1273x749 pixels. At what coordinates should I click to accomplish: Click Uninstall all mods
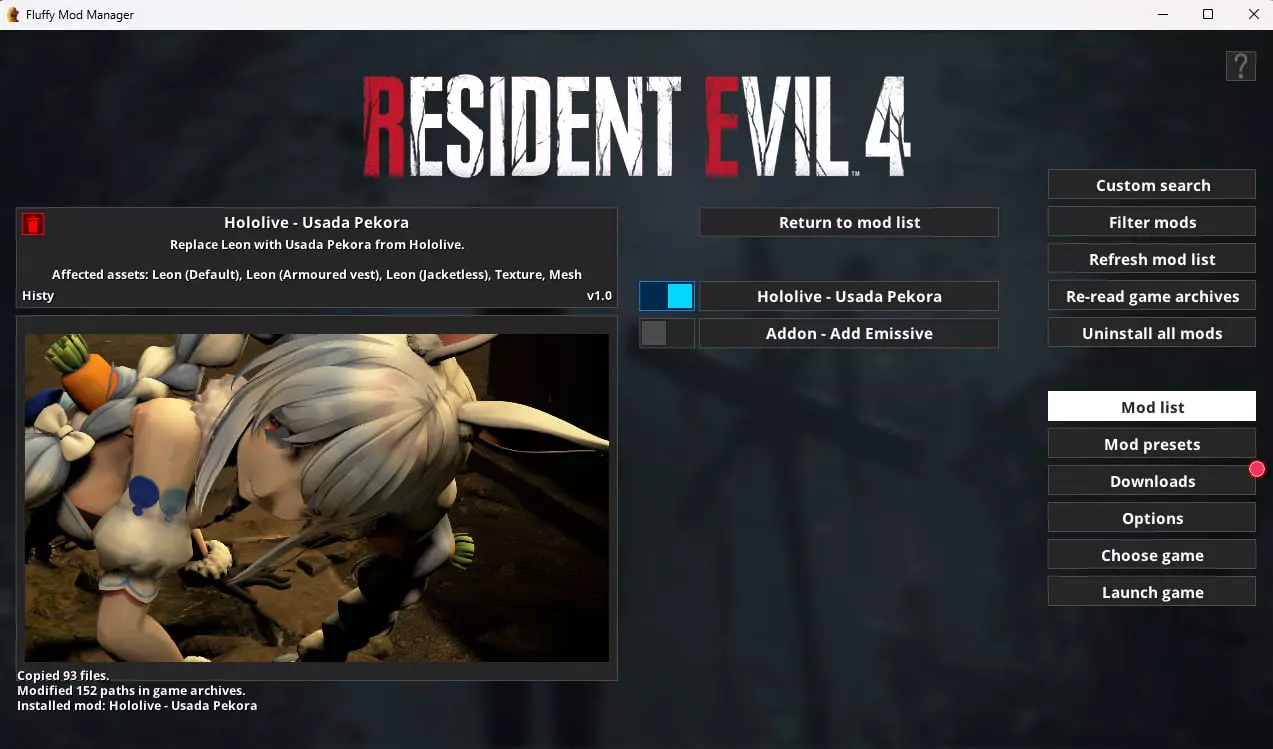click(x=1152, y=333)
